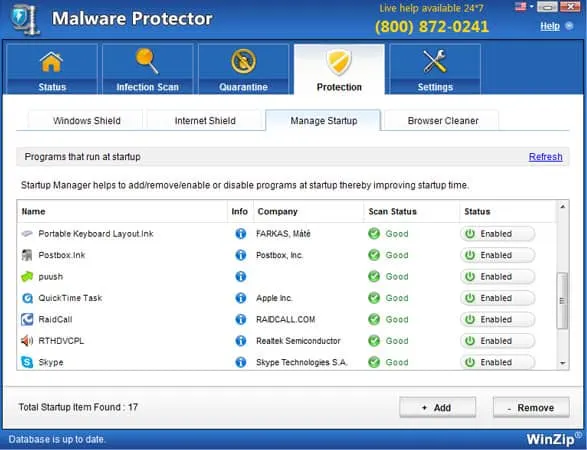Switch to Internet Shield tab
Viewport: 587px width, 450px height.
(x=205, y=121)
